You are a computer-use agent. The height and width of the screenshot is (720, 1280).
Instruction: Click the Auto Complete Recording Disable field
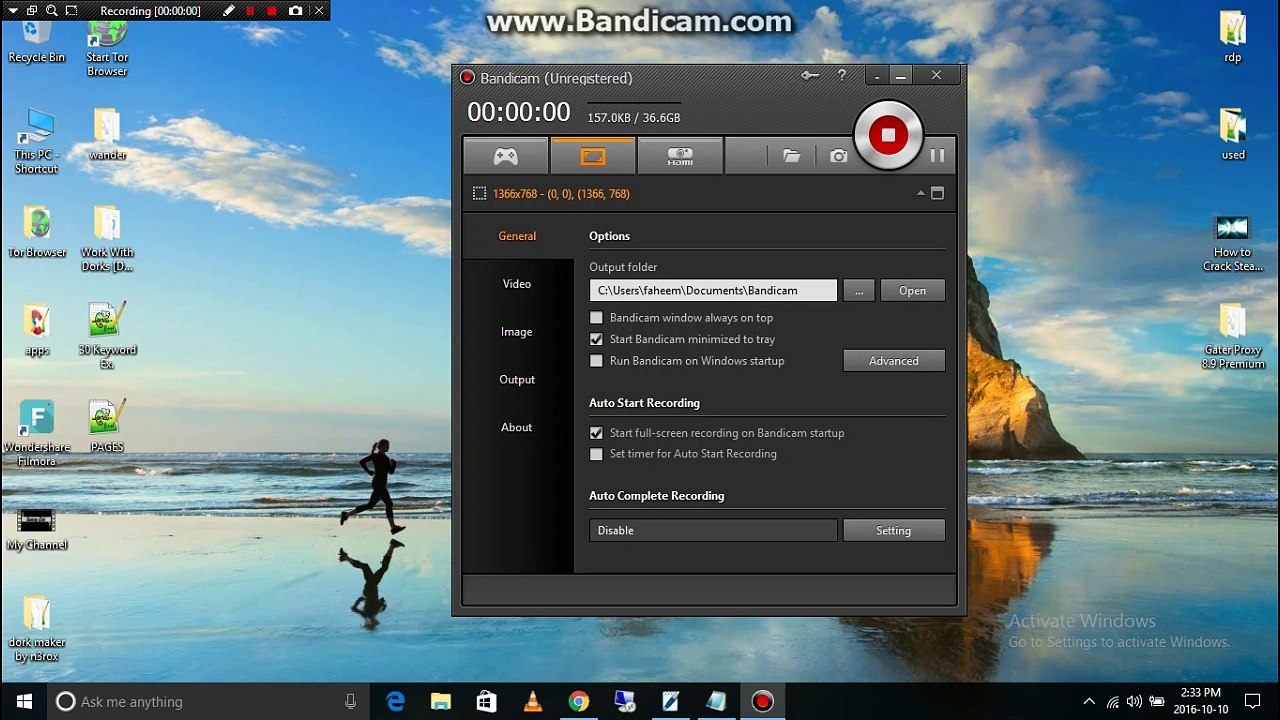point(713,531)
